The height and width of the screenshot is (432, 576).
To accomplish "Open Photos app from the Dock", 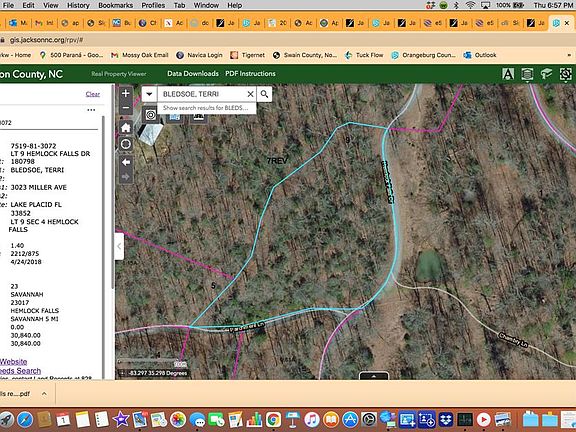I will (x=178, y=419).
